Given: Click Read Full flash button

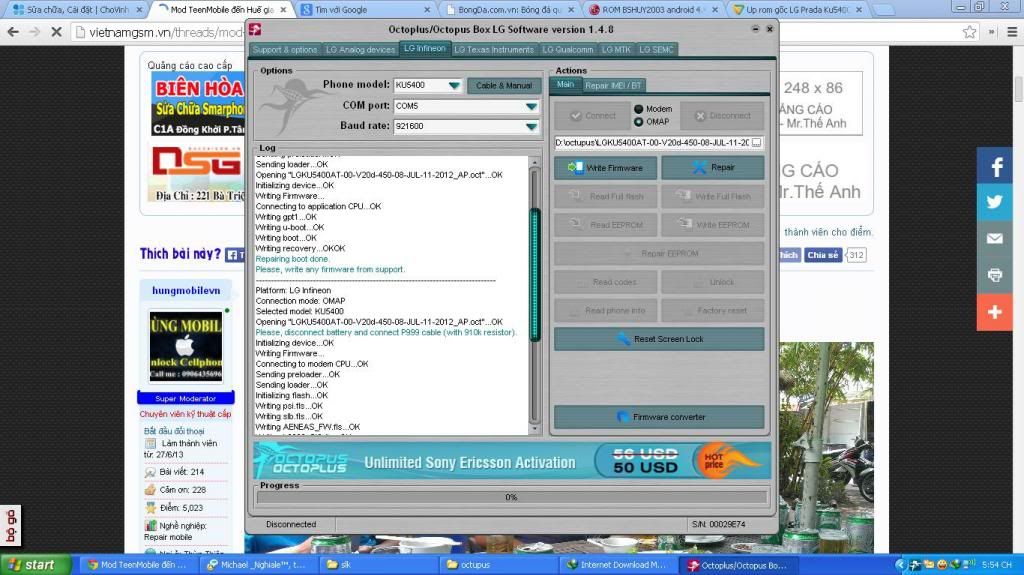Looking at the screenshot, I should coord(605,196).
